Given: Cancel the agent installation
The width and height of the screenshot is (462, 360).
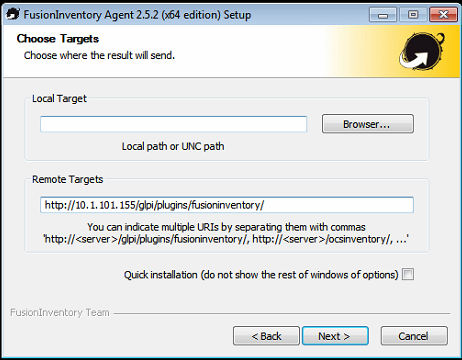Looking at the screenshot, I should [414, 336].
